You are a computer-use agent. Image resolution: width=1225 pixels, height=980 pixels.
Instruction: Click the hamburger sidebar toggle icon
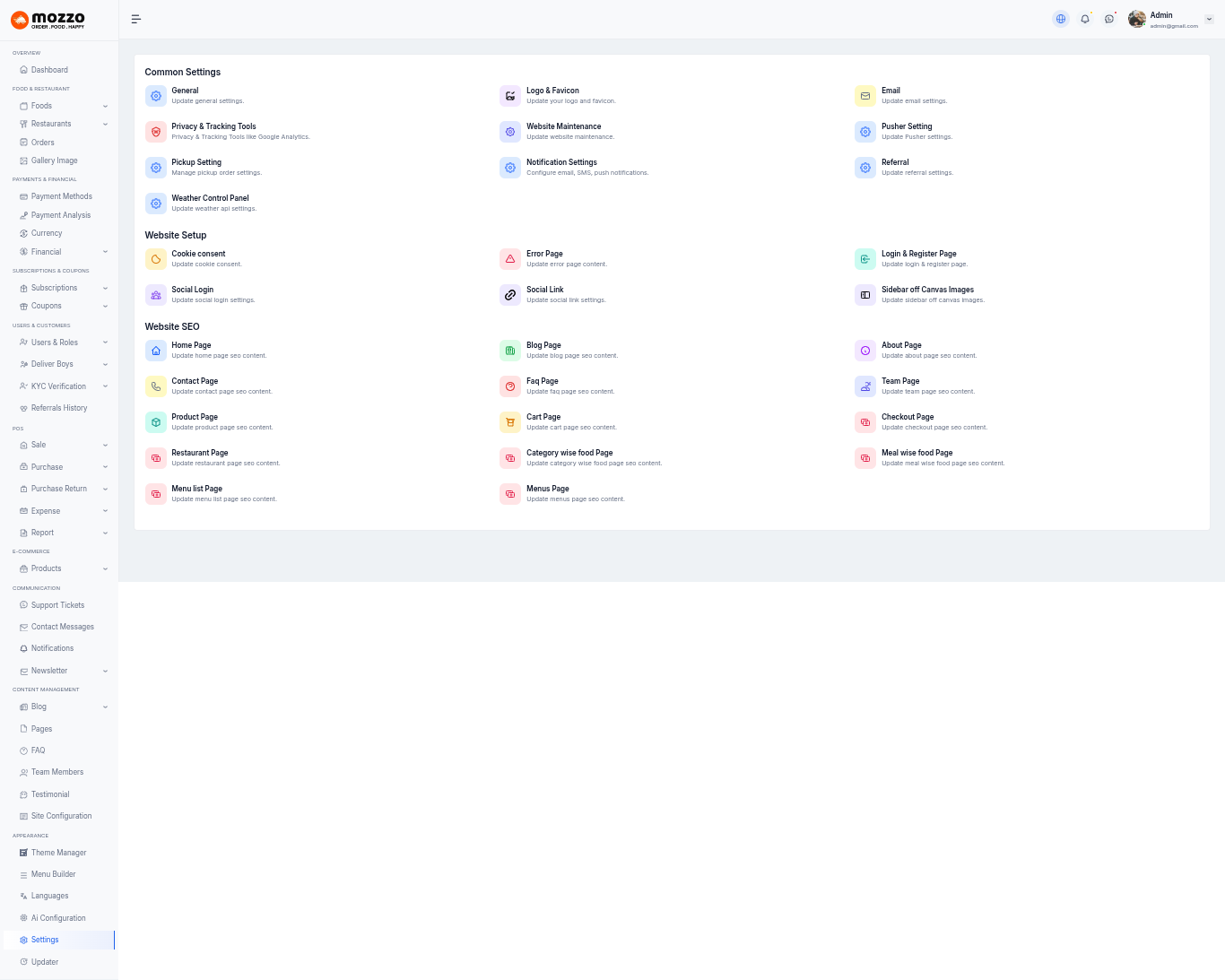pyautogui.click(x=136, y=19)
